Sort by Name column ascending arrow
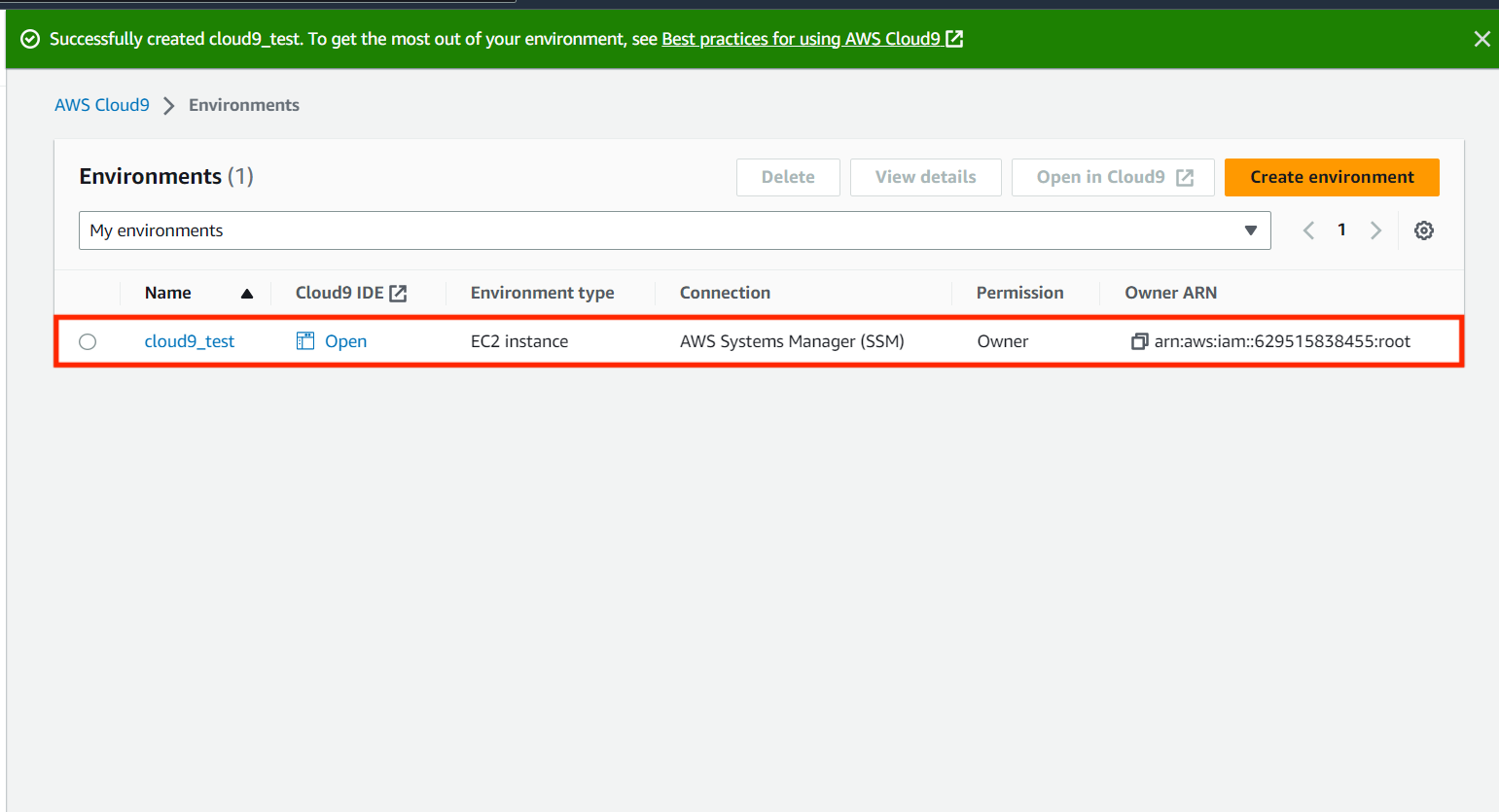Screen dimensions: 1499x812 (x=247, y=294)
